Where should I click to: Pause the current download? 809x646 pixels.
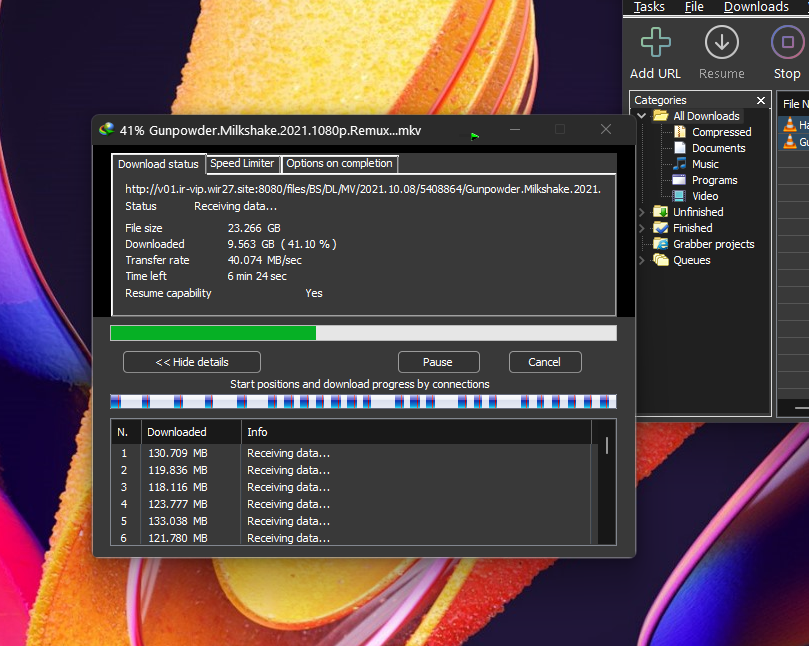(x=439, y=362)
